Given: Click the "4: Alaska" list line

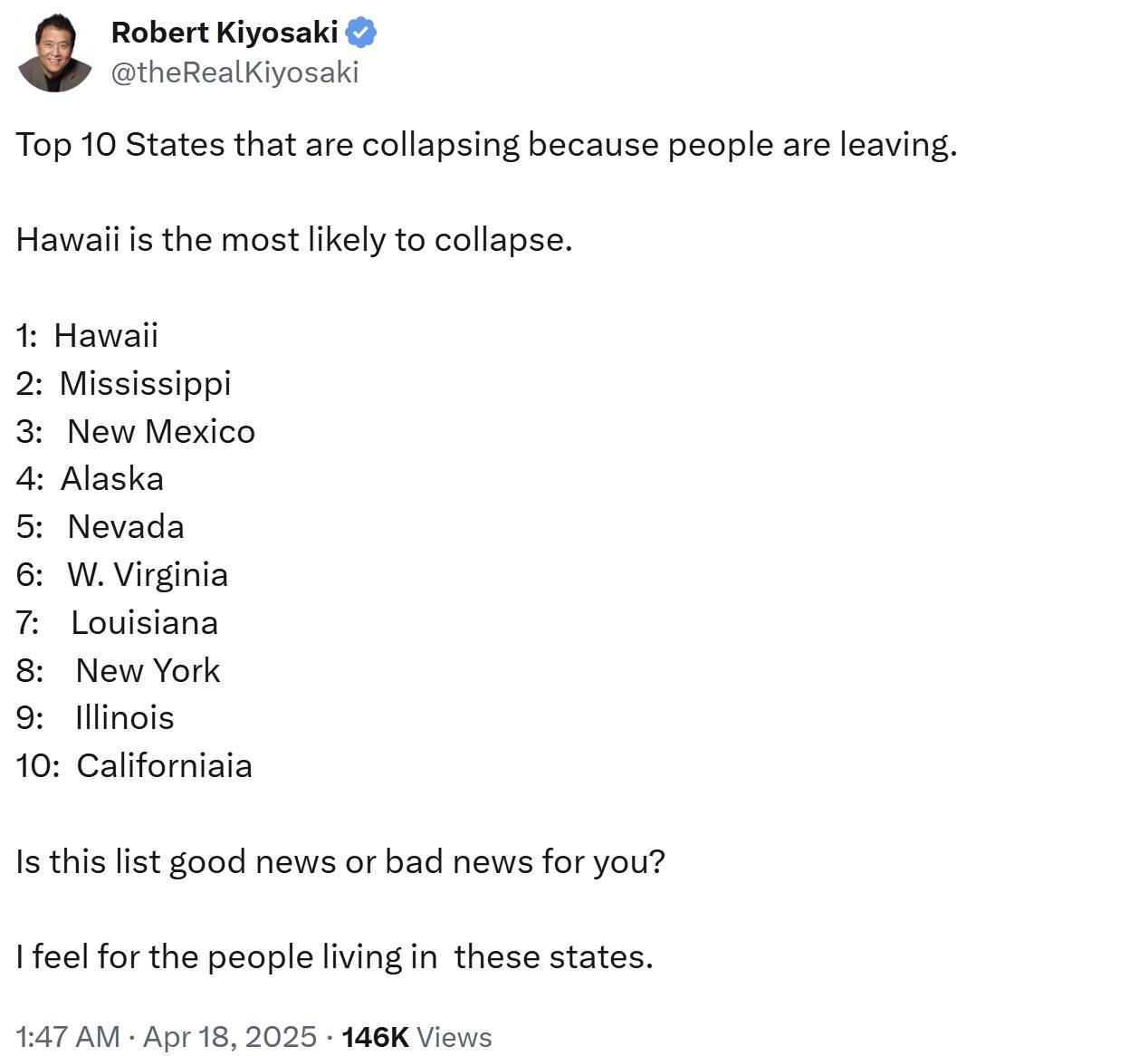Looking at the screenshot, I should [90, 479].
